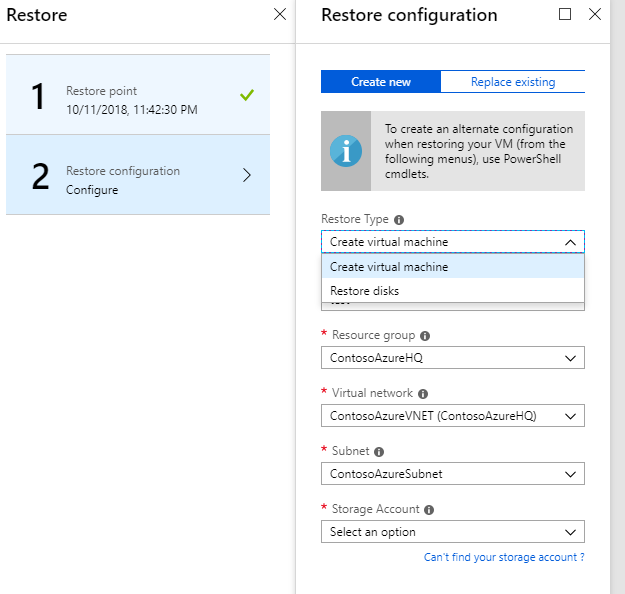Screen dimensions: 625x594
Task: Open step 1 Restore point
Action: 138,95
